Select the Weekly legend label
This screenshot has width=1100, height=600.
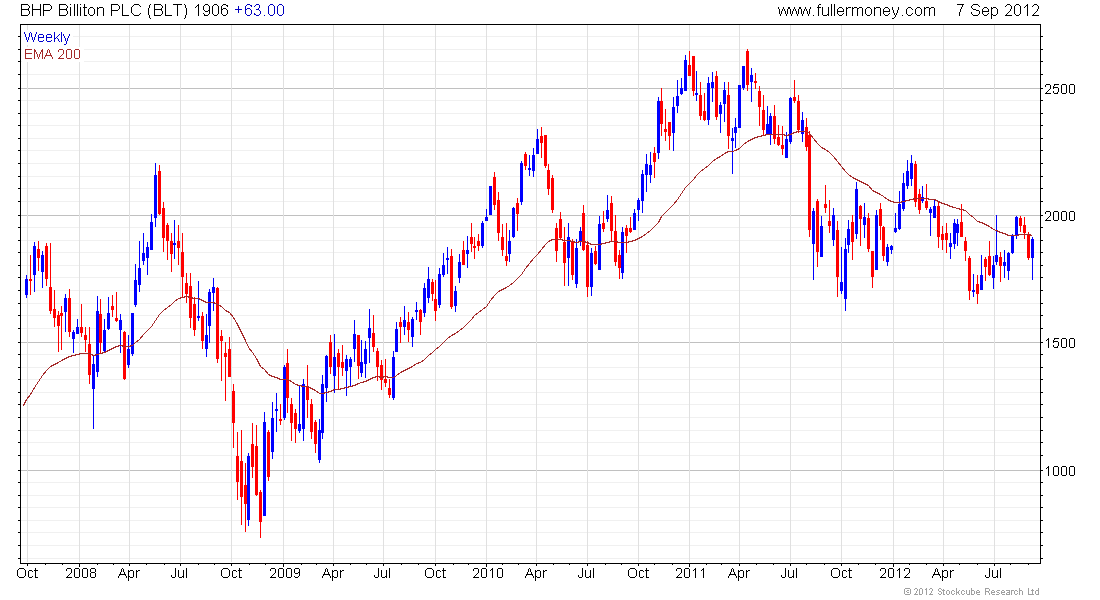pyautogui.click(x=47, y=38)
